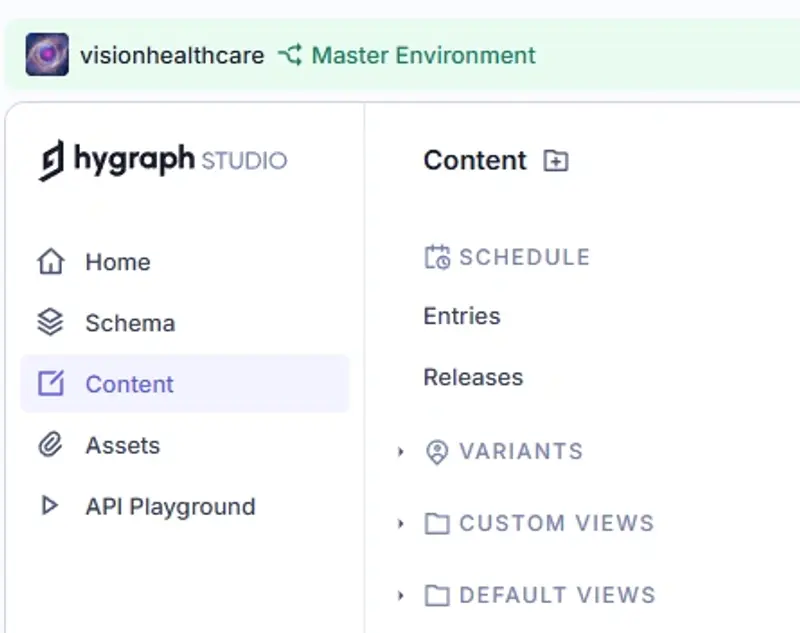Click the CUSTOM VIEWS heading text
This screenshot has width=800, height=633.
click(557, 523)
